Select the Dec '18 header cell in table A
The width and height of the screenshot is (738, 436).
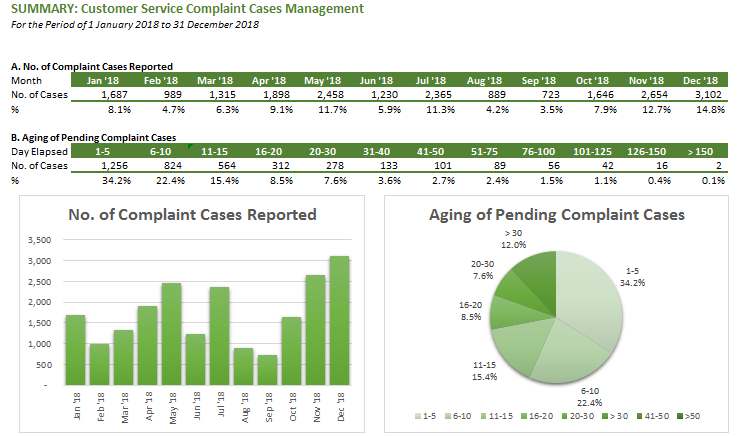700,81
